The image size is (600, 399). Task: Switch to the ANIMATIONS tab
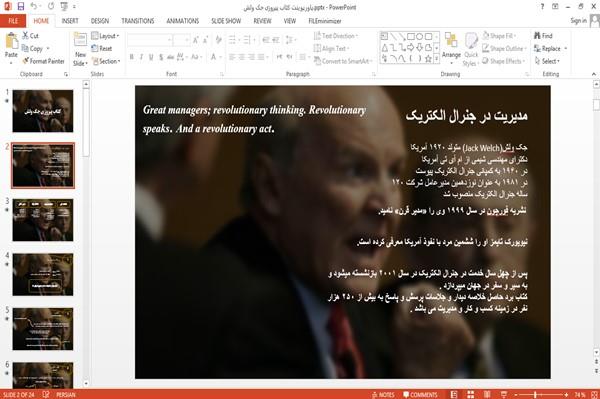pyautogui.click(x=183, y=21)
